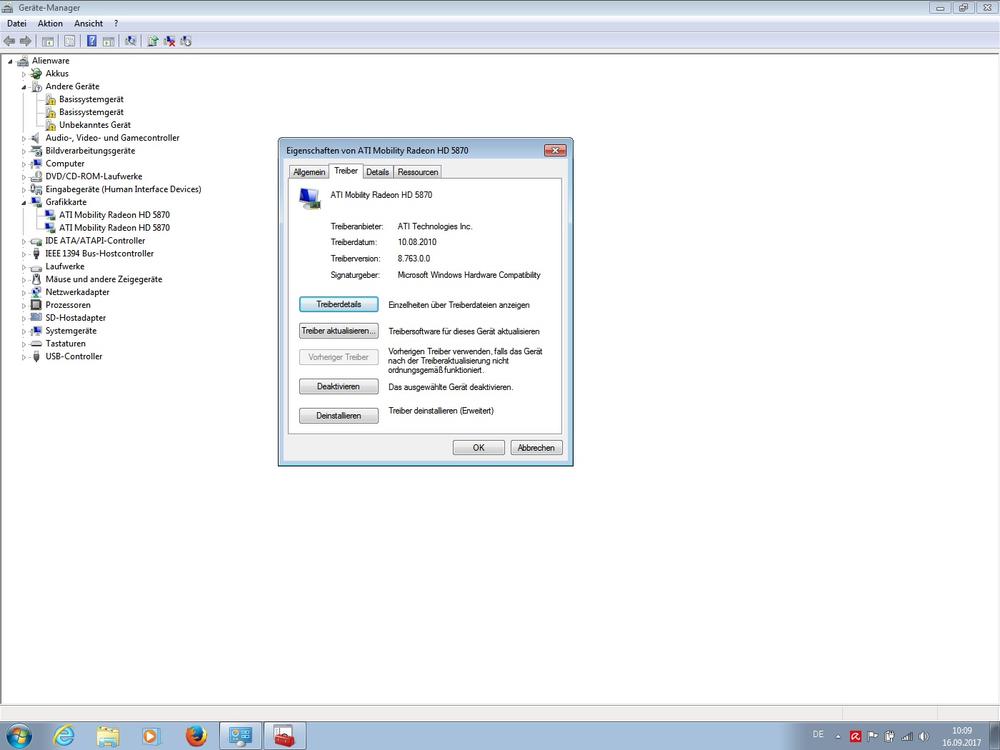
Task: Click the uninstall device icon with red X
Action: (169, 41)
